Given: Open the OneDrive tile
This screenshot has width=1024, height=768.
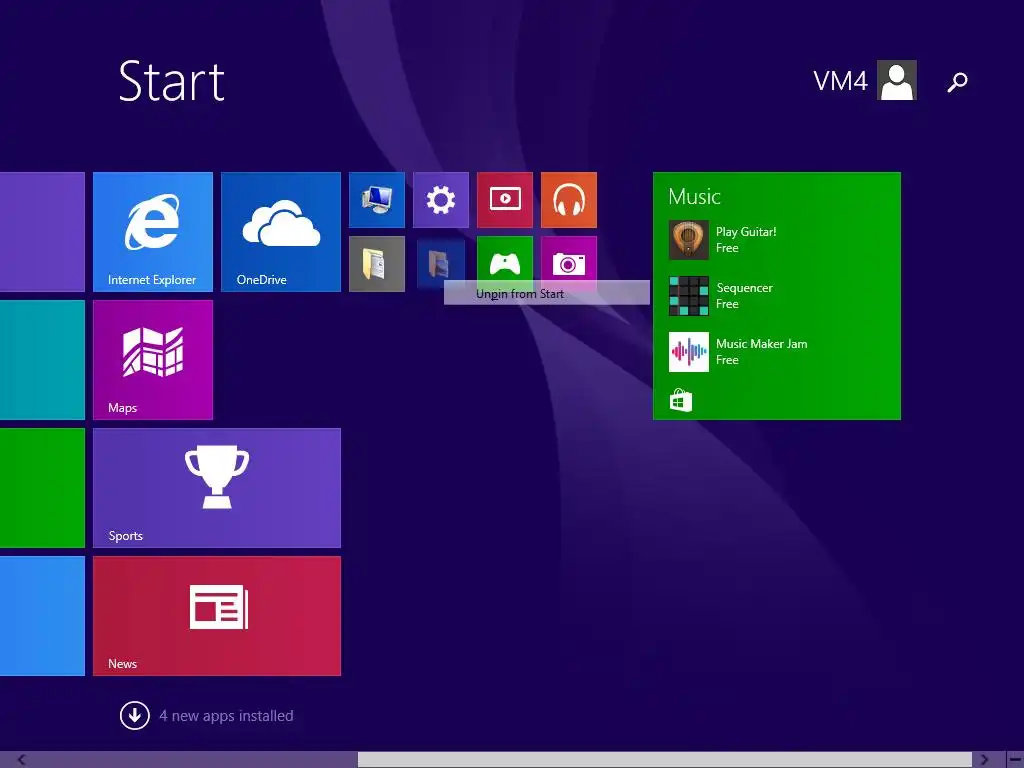Looking at the screenshot, I should (x=281, y=232).
